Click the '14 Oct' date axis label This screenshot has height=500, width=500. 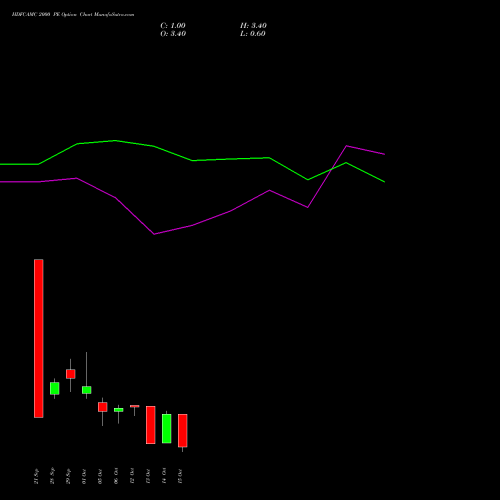point(164,476)
